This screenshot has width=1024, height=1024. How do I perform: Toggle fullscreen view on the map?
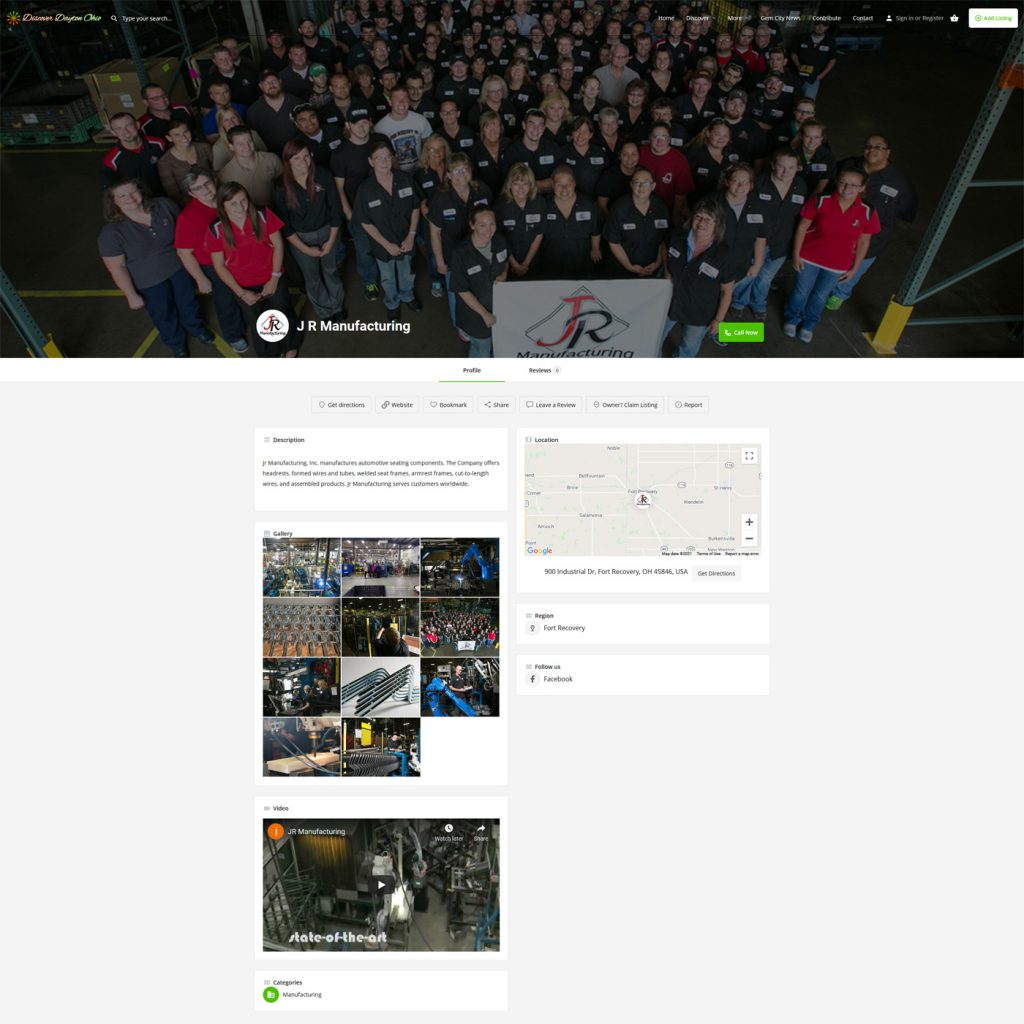(749, 456)
